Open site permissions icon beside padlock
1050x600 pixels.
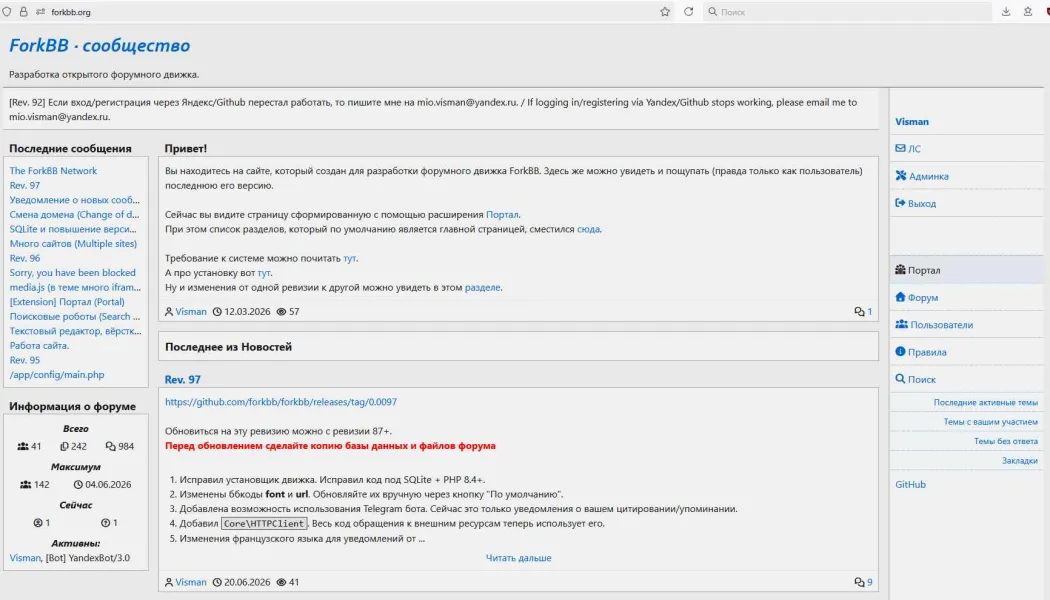(x=40, y=11)
